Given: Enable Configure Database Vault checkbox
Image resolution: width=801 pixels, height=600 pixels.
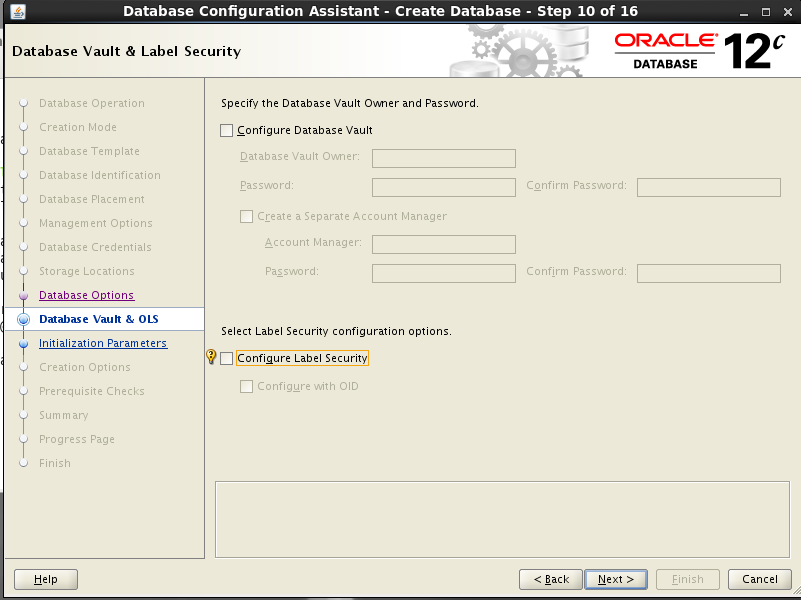Looking at the screenshot, I should click(x=226, y=130).
